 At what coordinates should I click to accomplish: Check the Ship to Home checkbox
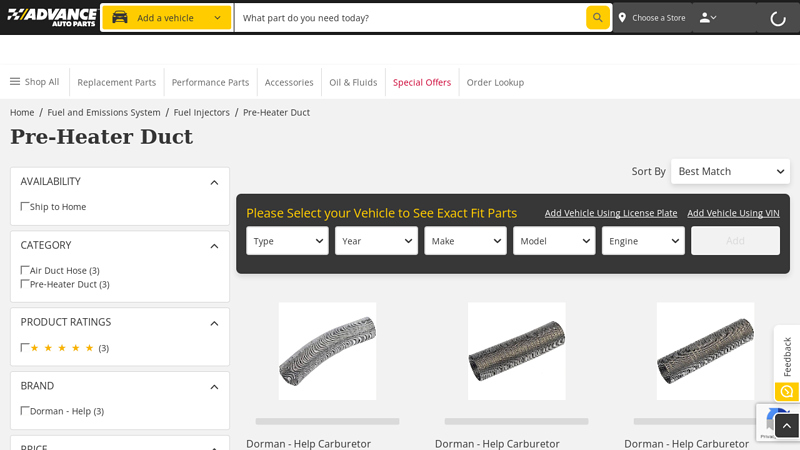[x=25, y=206]
